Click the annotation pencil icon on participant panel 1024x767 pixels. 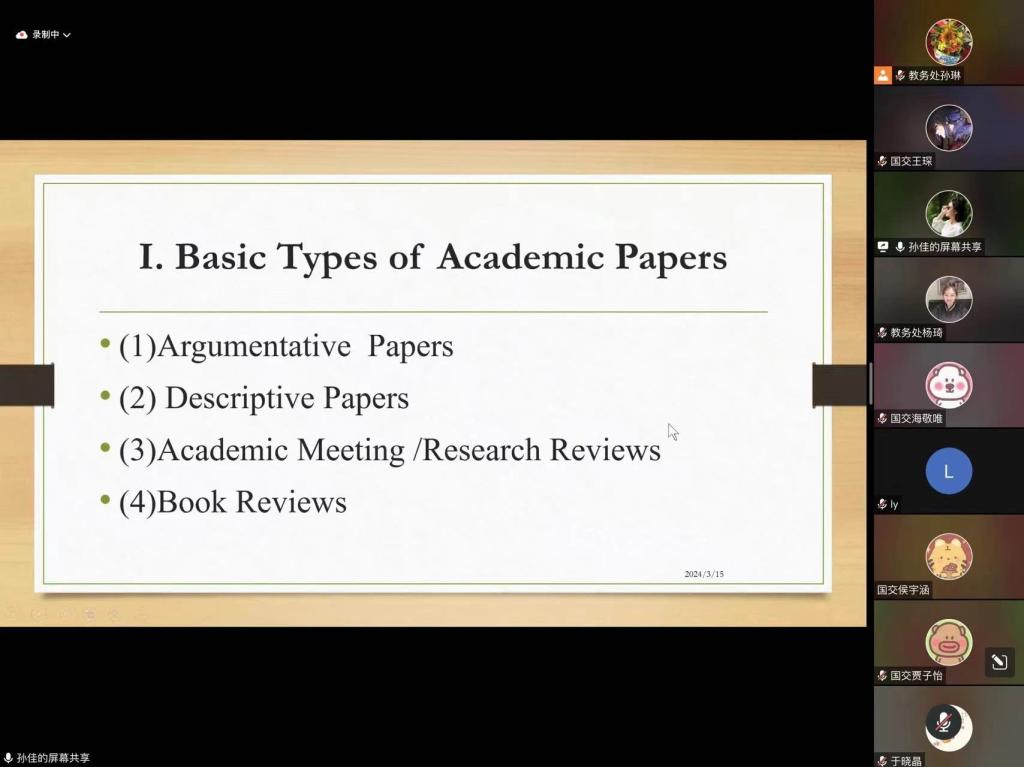click(998, 661)
